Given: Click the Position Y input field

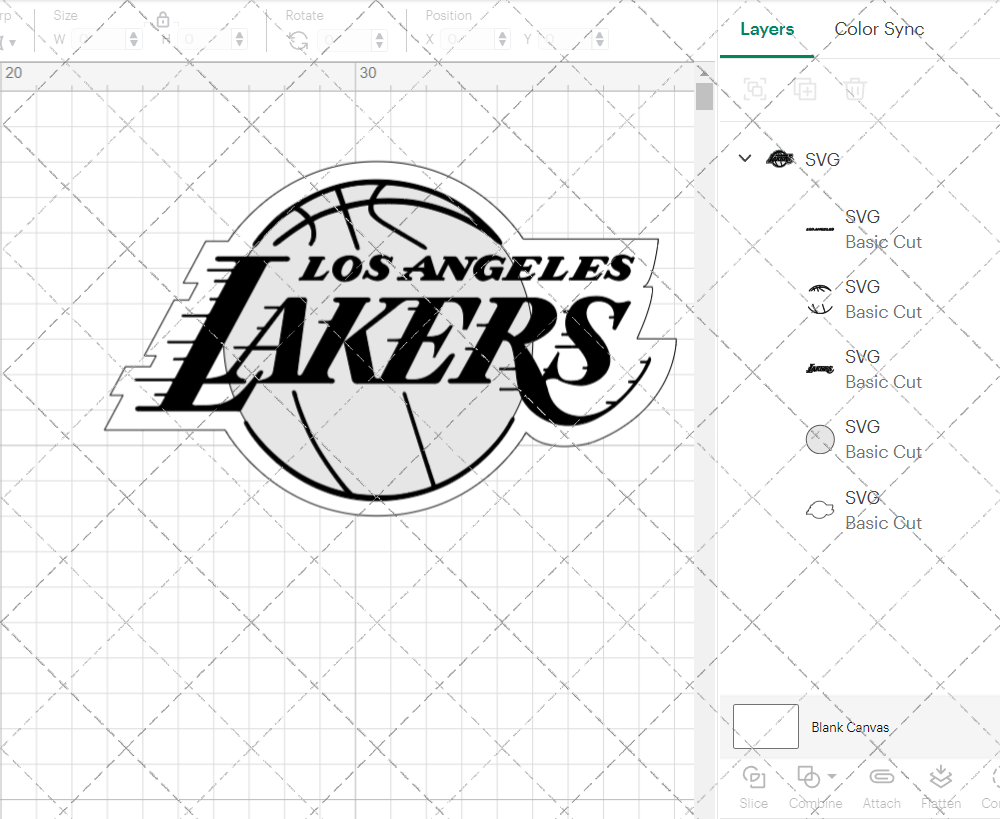Looking at the screenshot, I should point(565,40).
